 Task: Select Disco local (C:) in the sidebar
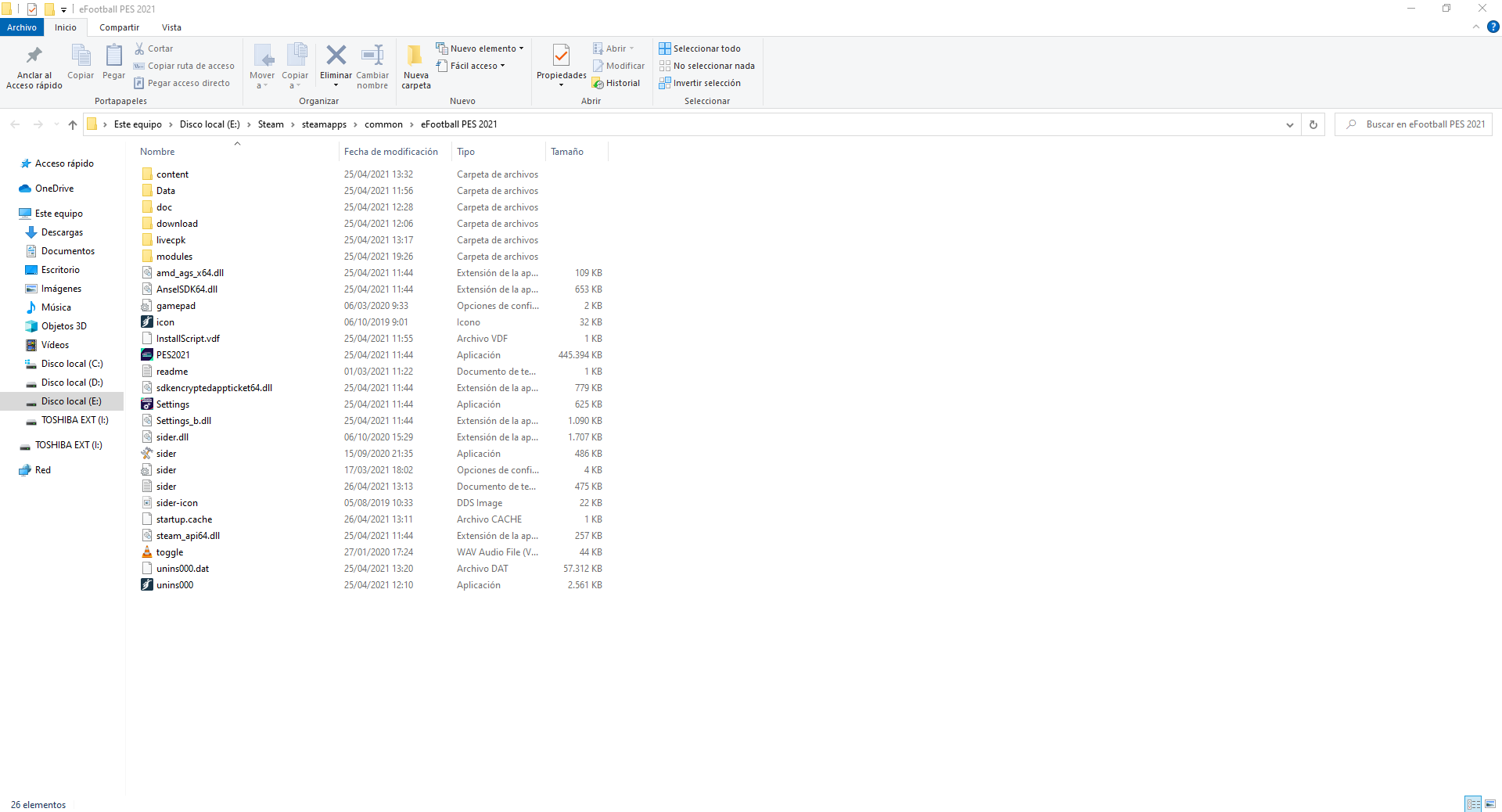point(72,364)
